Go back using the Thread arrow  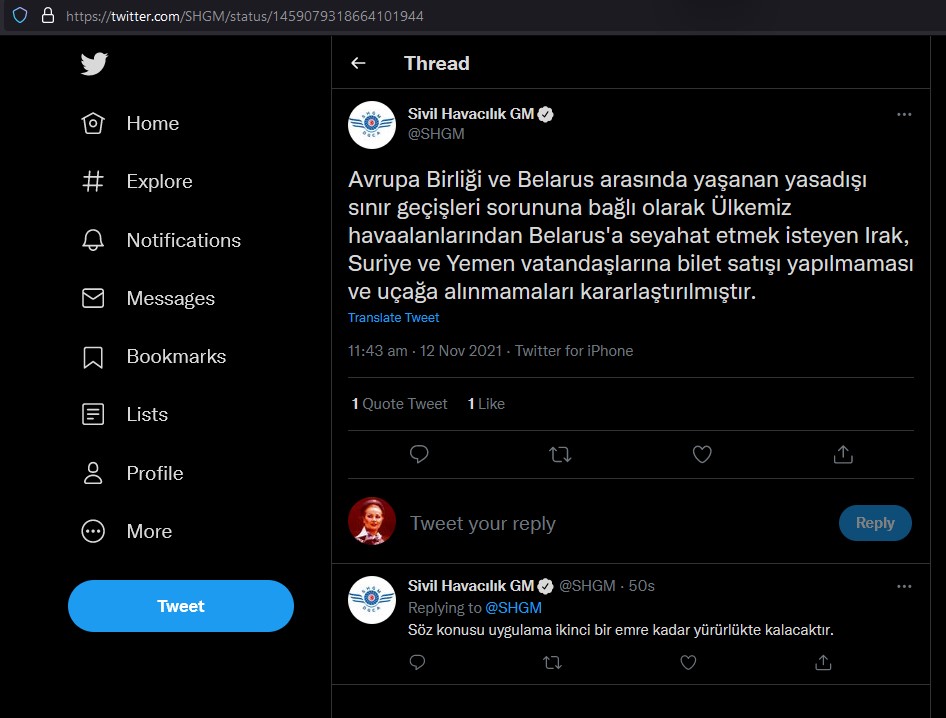(x=358, y=63)
